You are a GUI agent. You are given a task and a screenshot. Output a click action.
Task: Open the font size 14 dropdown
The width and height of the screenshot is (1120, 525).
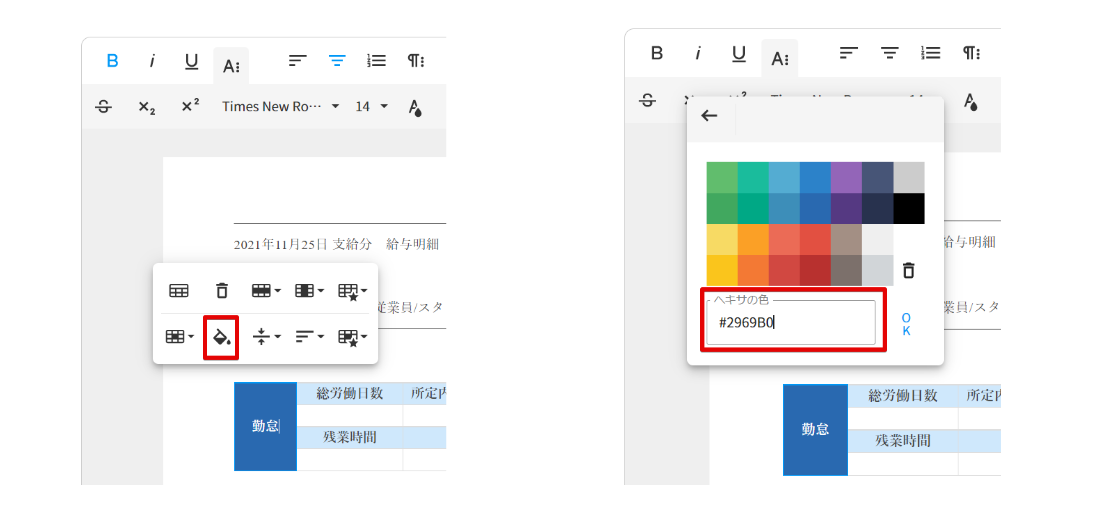[371, 107]
